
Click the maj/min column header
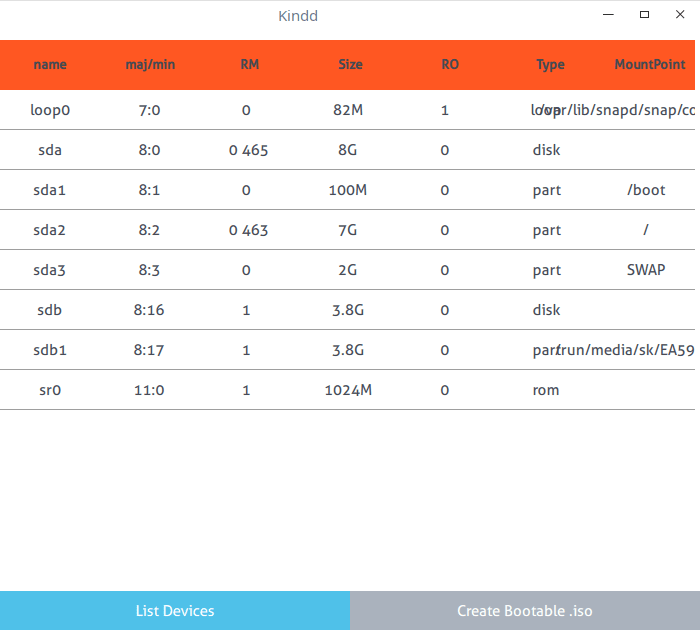tap(150, 65)
